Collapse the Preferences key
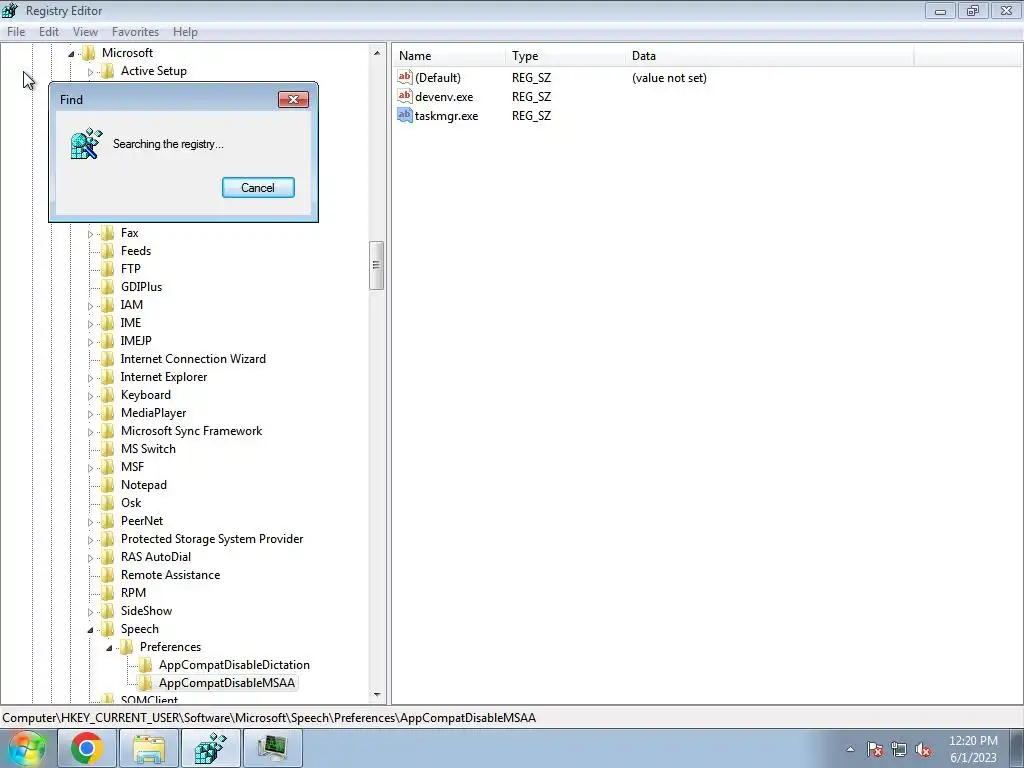Viewport: 1024px width, 768px height. pyautogui.click(x=109, y=648)
